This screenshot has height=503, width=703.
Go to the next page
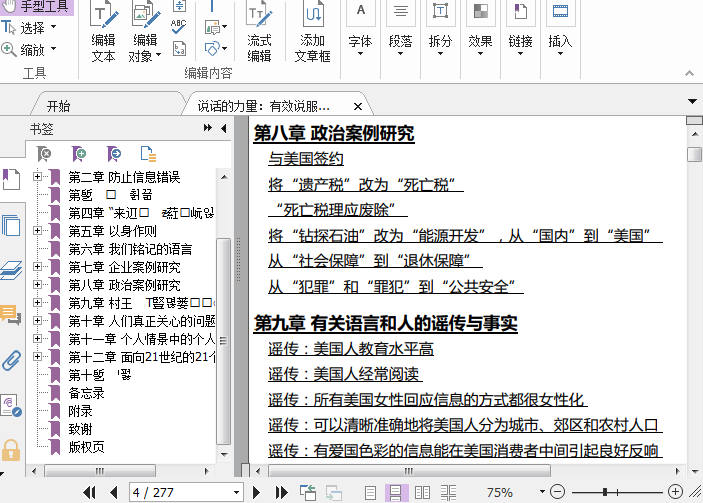click(x=256, y=493)
